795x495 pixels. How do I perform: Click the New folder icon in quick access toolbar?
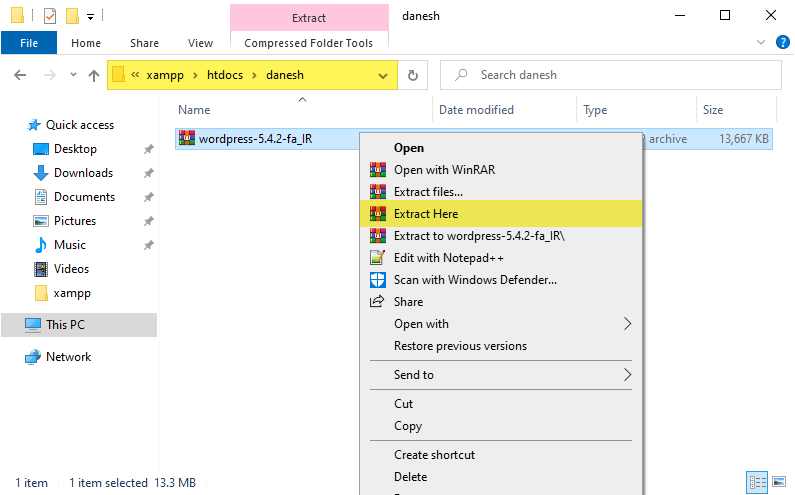coord(72,16)
